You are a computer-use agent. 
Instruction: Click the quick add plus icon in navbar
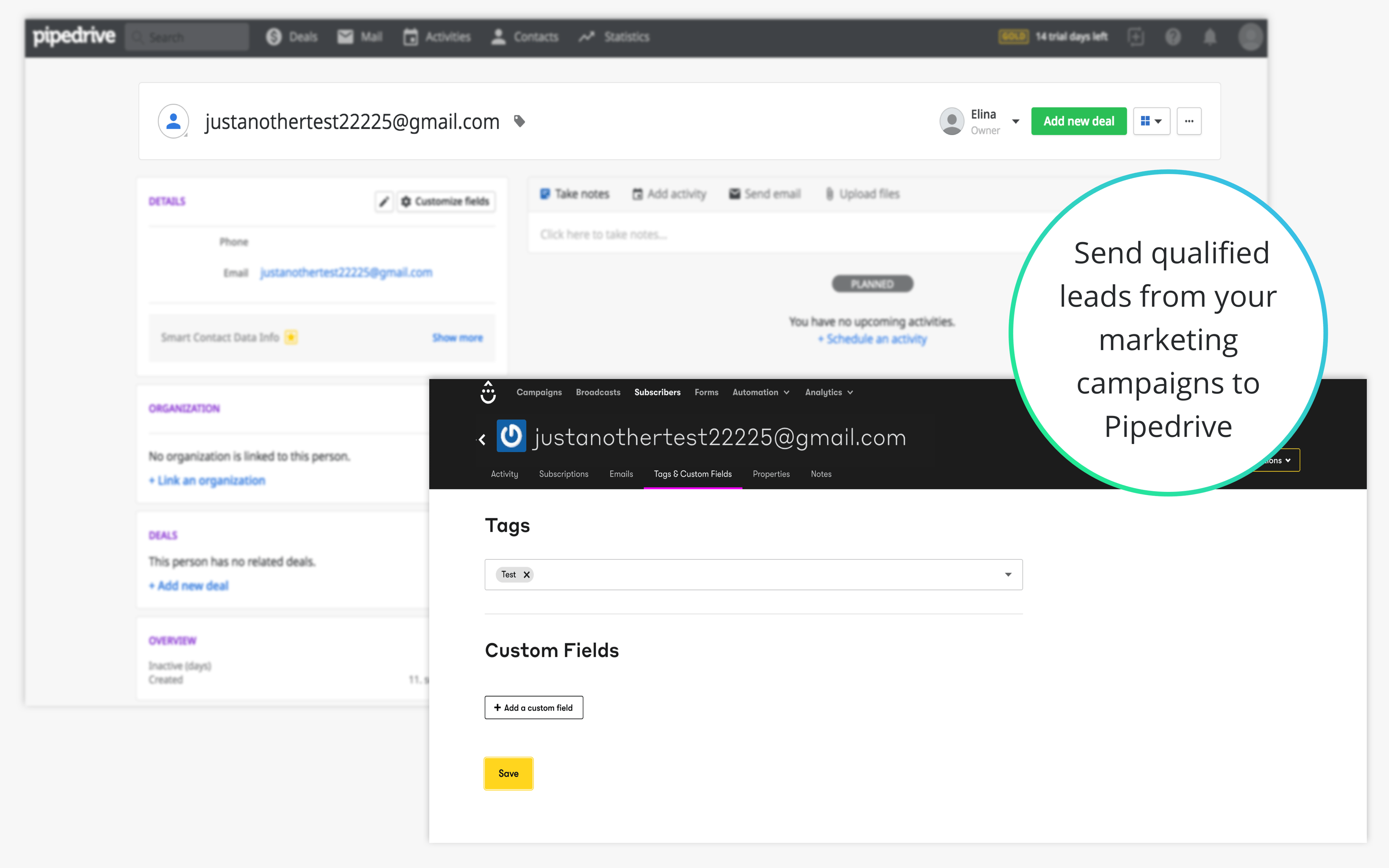(1135, 37)
